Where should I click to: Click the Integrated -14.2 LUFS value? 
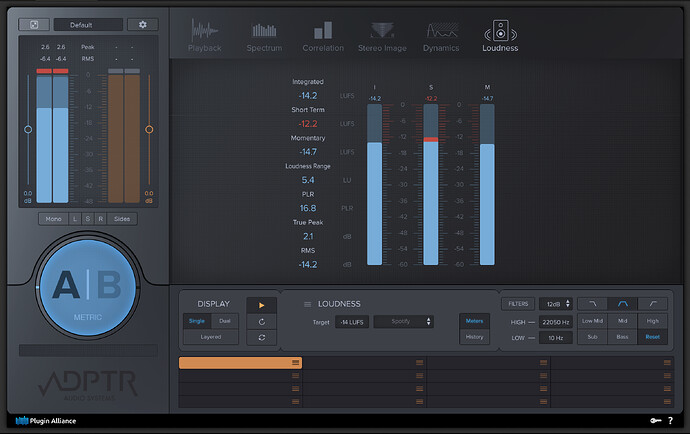[x=308, y=96]
